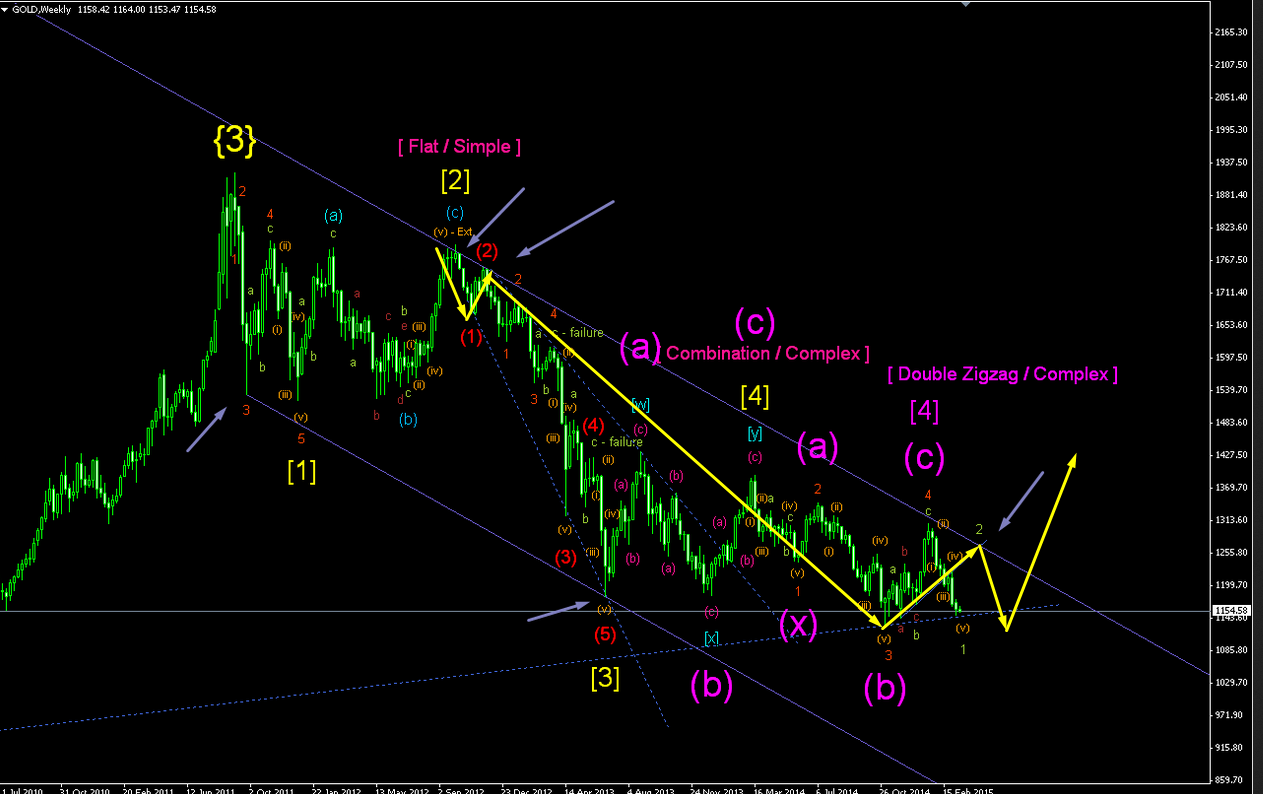Screen dimensions: 1263x794
Task: Click the 15 Feb 2015 date on the time axis
Action: (969, 790)
